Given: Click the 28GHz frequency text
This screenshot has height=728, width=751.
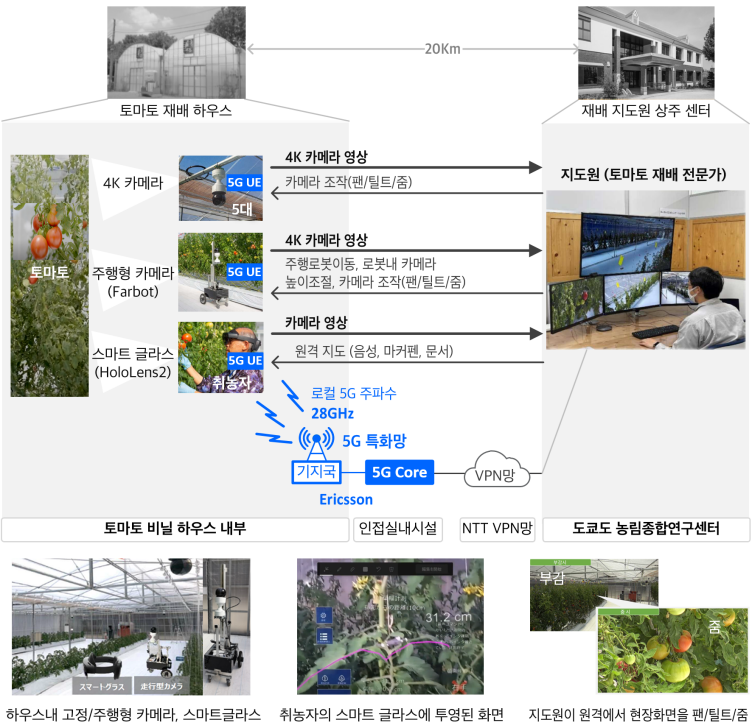Looking at the screenshot, I should coord(332,413).
